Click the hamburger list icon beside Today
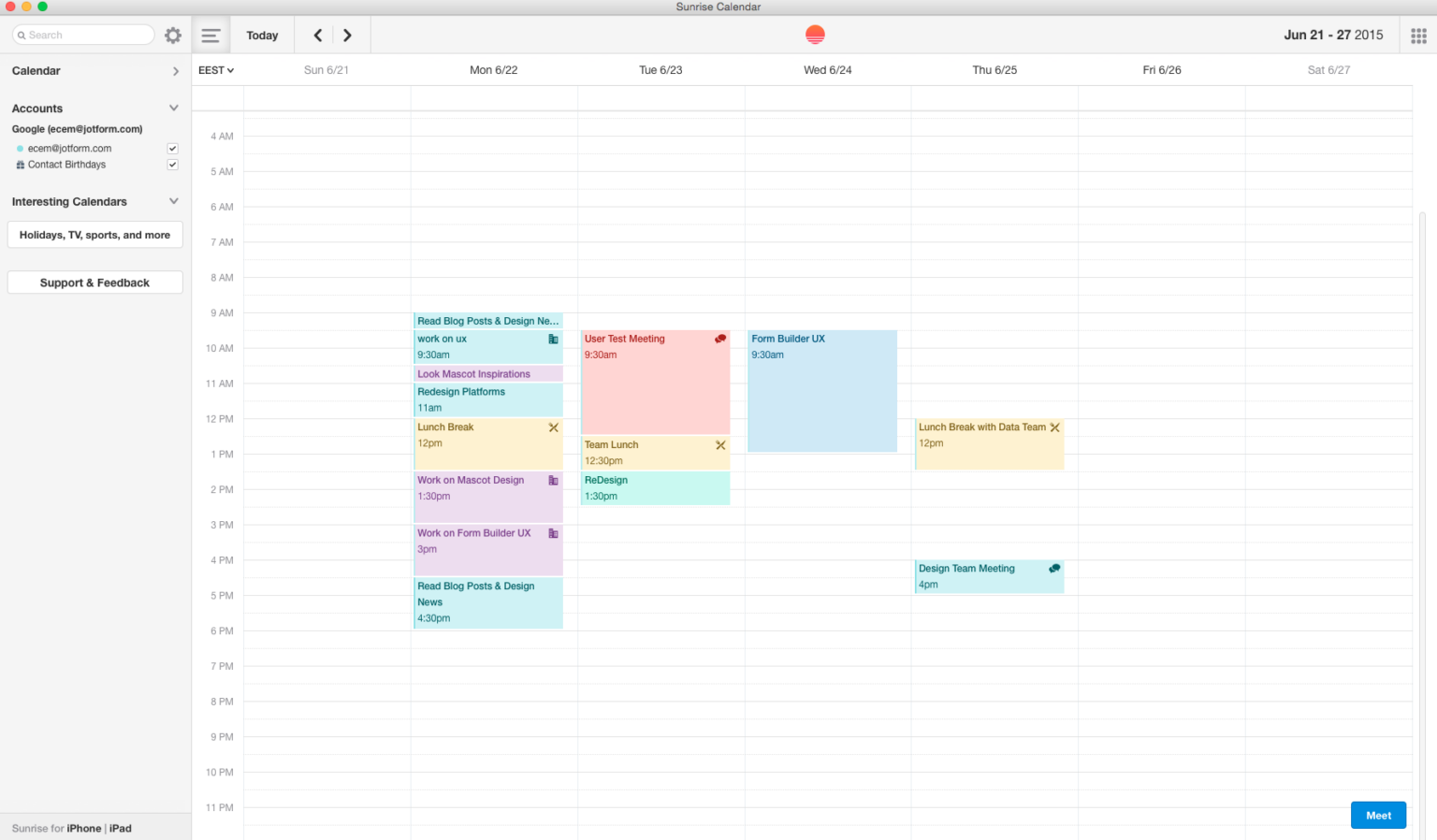 tap(210, 34)
